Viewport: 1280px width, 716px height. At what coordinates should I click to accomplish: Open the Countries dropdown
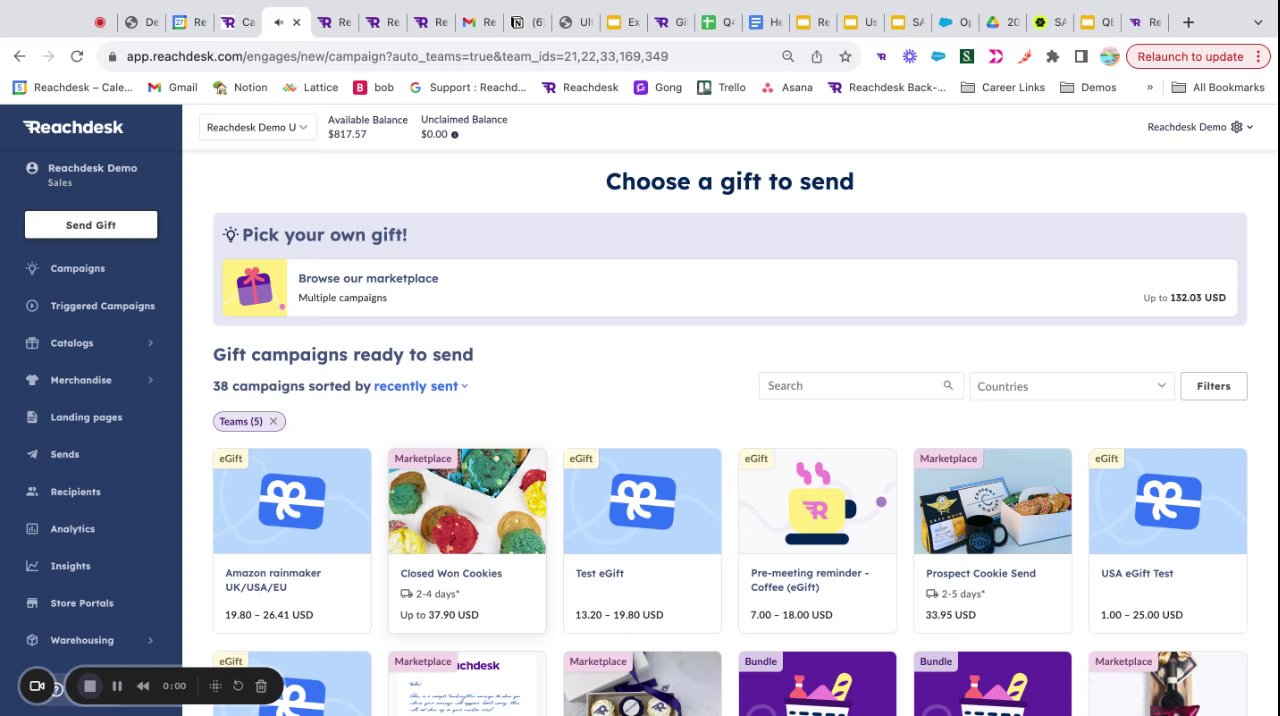(x=1071, y=386)
